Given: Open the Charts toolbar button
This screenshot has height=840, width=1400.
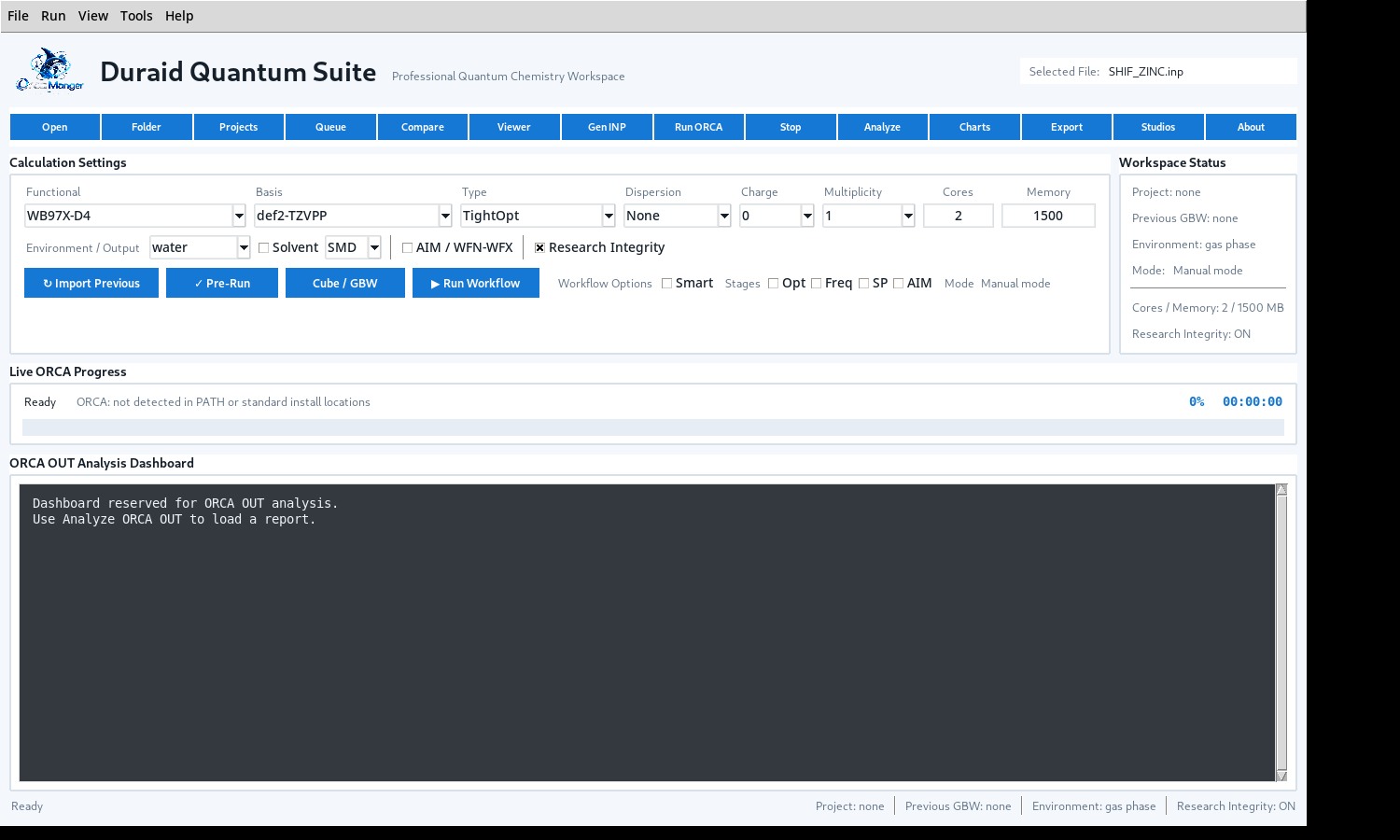Looking at the screenshot, I should tap(974, 127).
